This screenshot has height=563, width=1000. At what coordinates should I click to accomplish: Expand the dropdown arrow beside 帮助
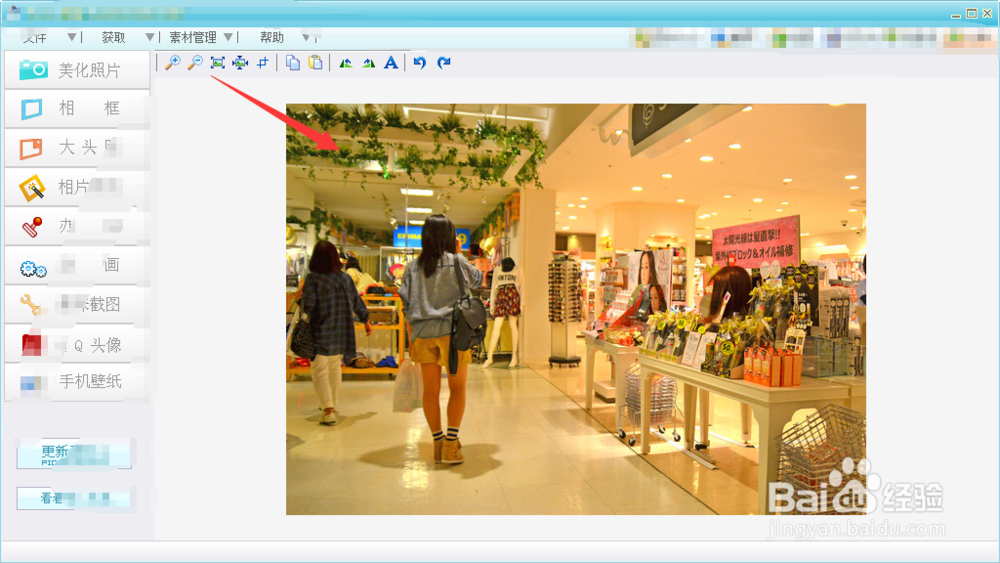[x=307, y=37]
